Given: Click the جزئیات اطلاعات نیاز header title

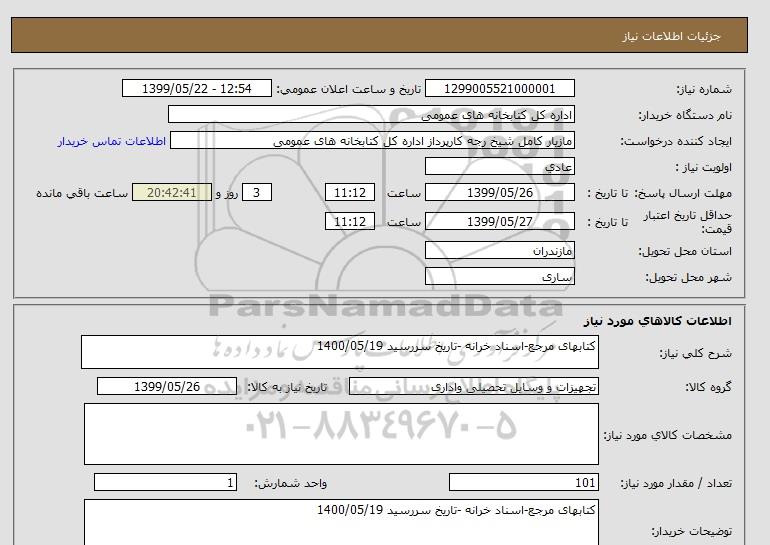Looking at the screenshot, I should point(671,36).
